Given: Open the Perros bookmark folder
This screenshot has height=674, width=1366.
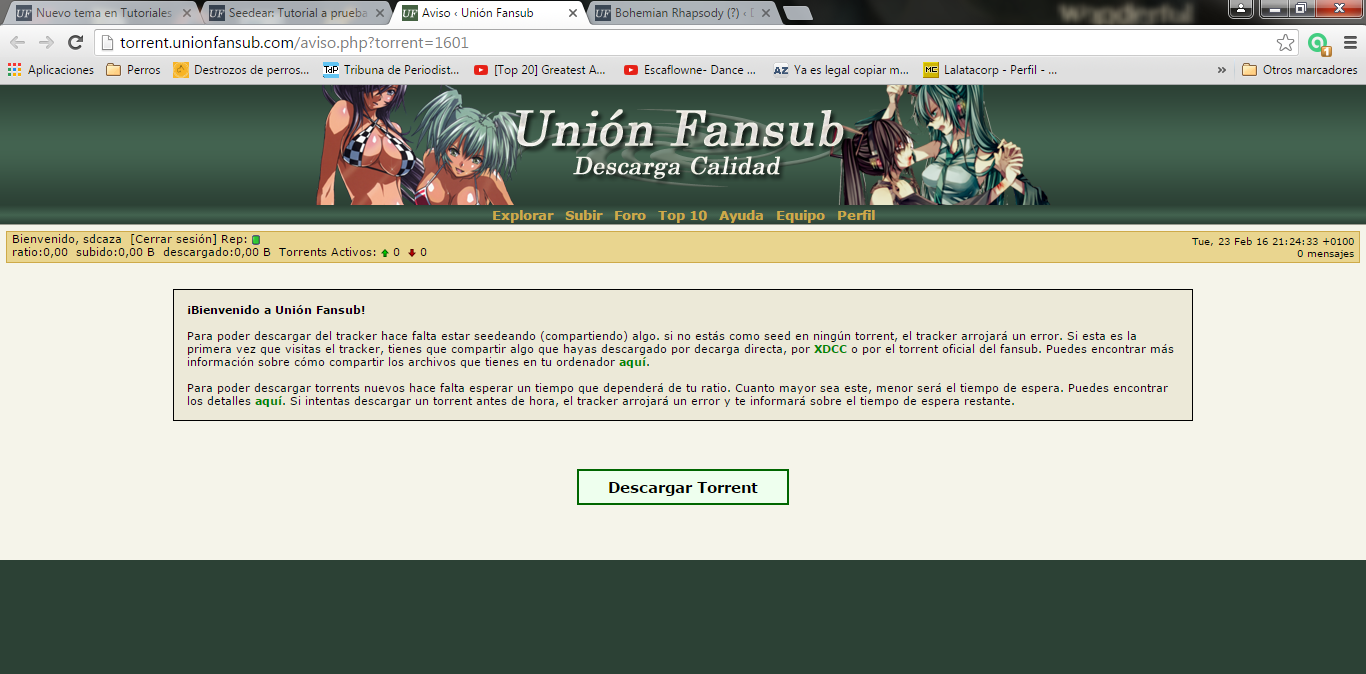Looking at the screenshot, I should (133, 70).
